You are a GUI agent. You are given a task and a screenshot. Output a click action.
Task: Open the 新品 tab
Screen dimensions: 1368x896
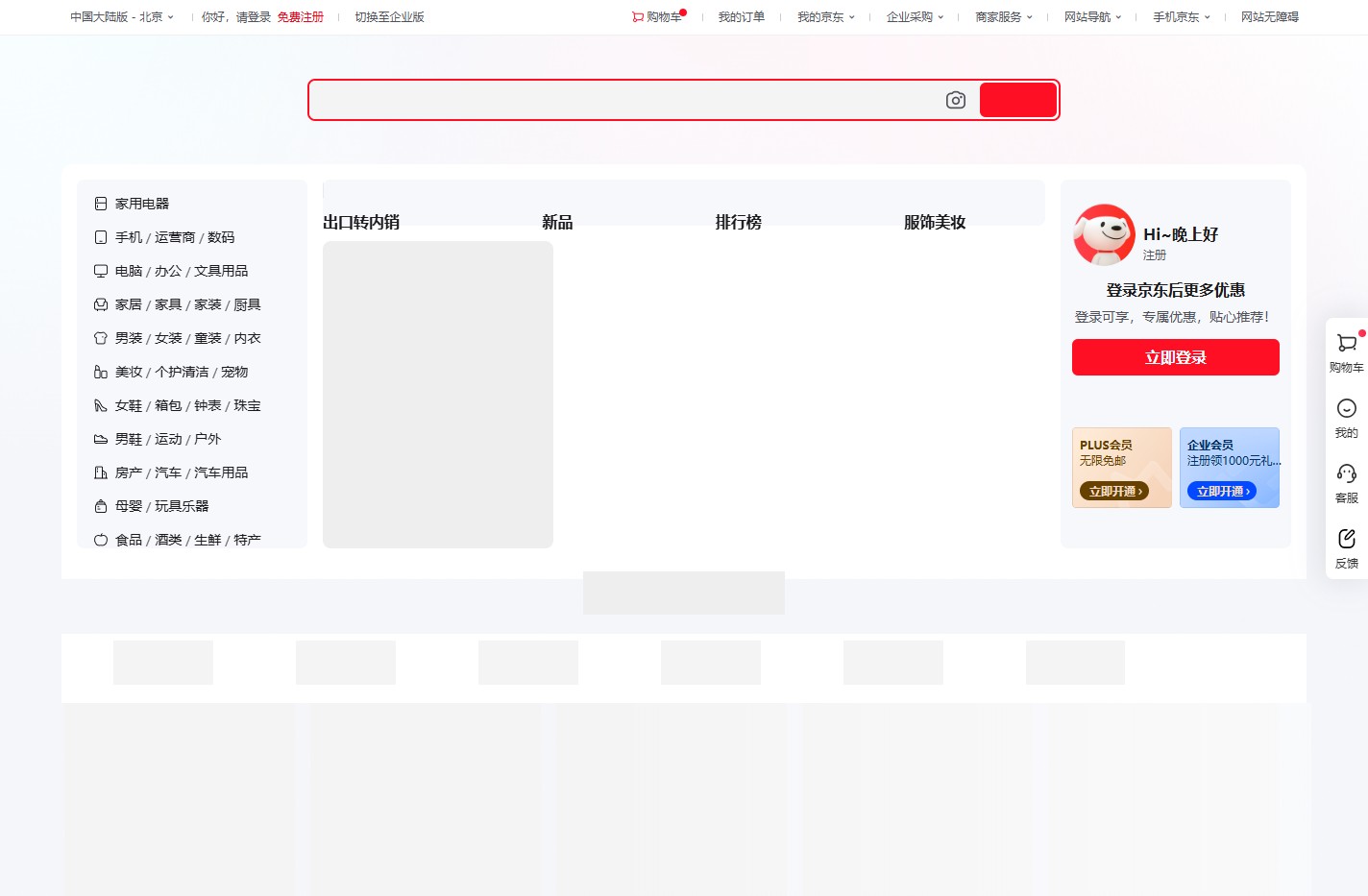point(557,222)
